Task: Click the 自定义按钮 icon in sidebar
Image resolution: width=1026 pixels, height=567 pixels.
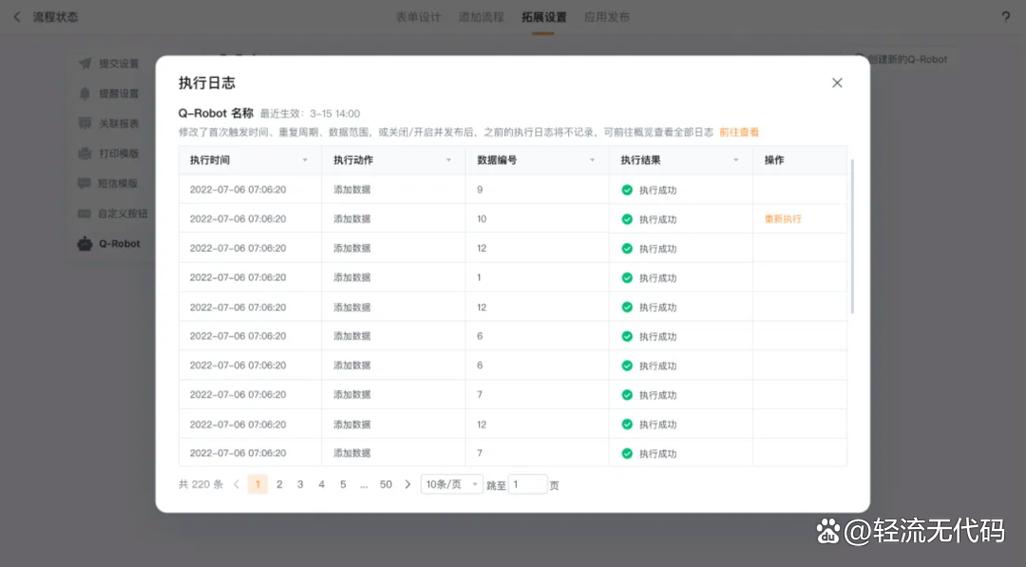Action: (85, 213)
